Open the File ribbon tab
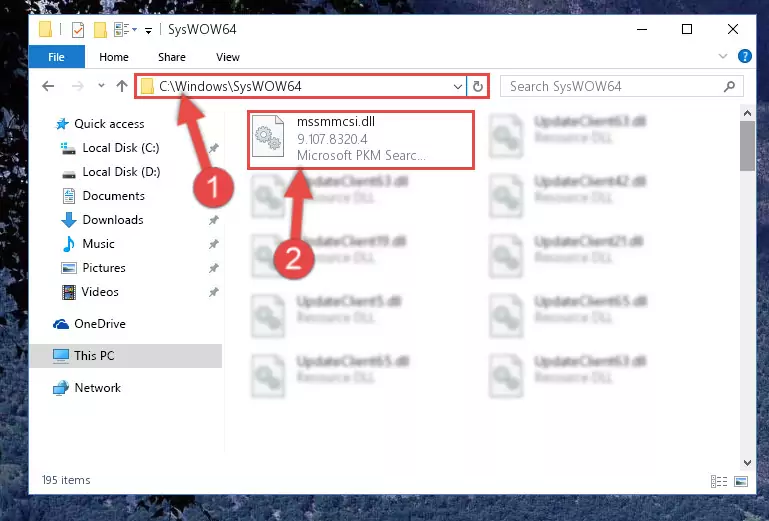 coord(56,57)
